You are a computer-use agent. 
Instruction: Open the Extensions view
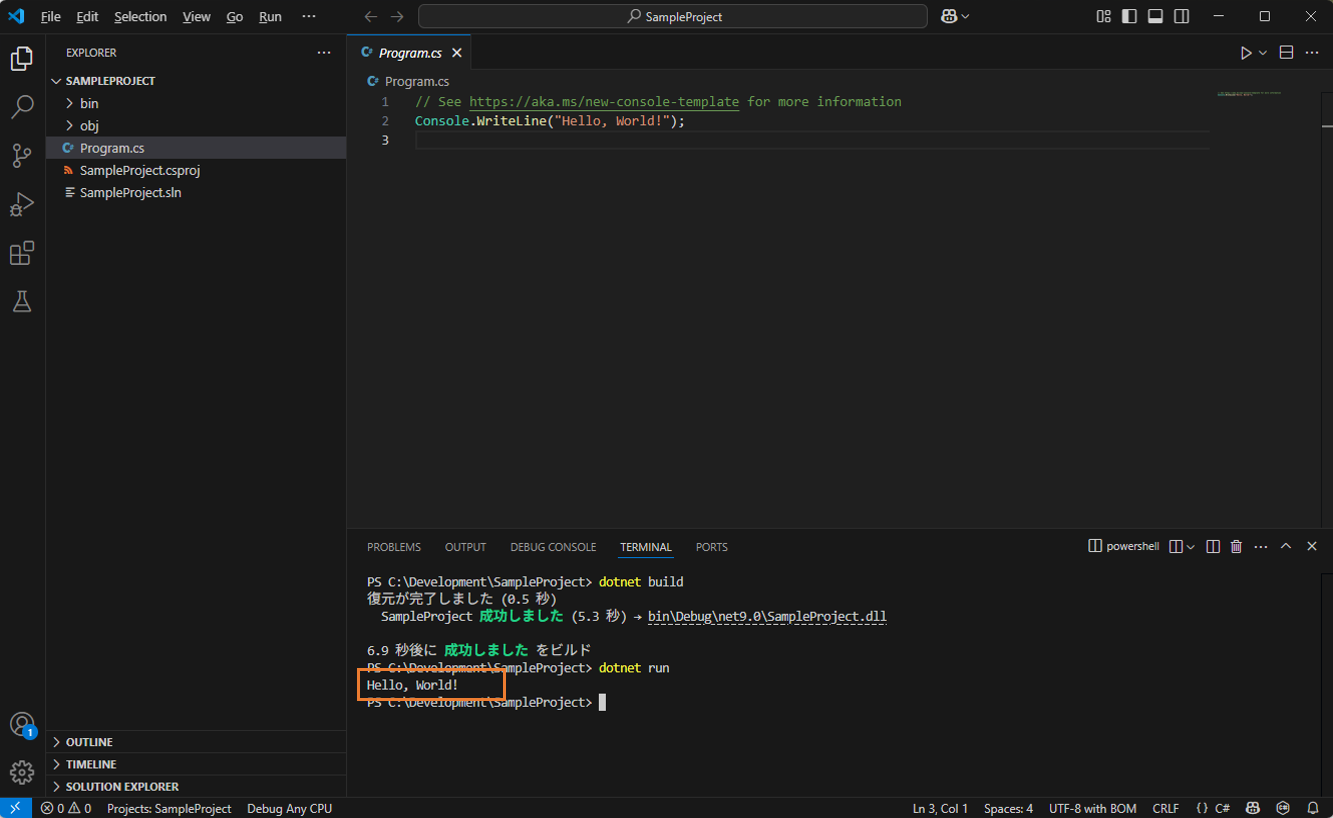click(22, 253)
